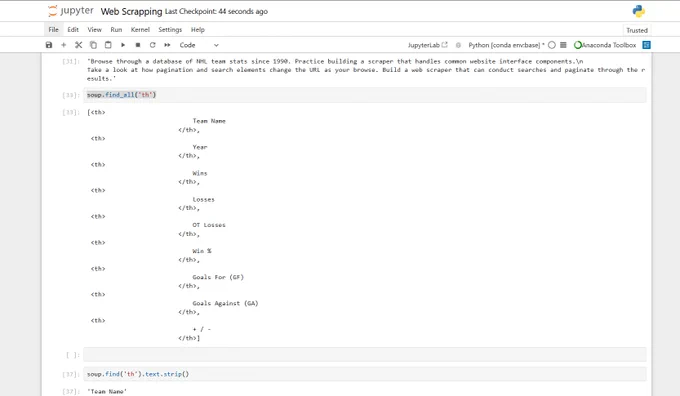Open the Kernel menu
Screen dimensions: 680x396
(140, 29)
